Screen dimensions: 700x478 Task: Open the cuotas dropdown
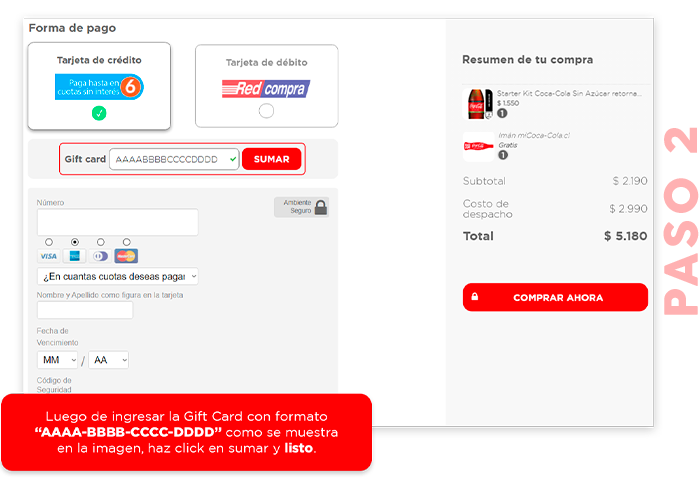118,277
